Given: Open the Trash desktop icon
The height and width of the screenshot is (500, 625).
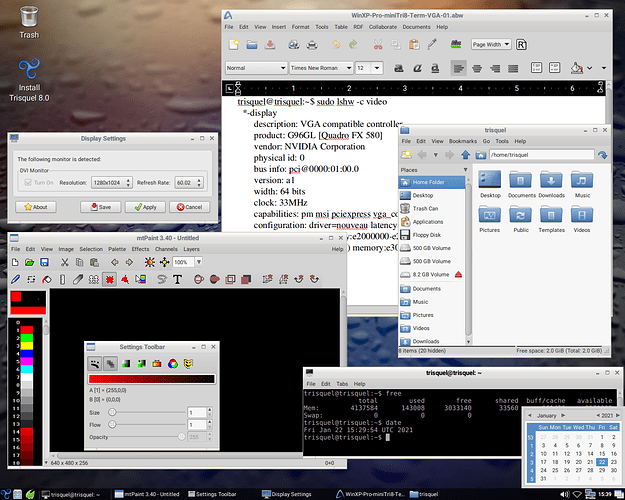Looking at the screenshot, I should pos(29,22).
